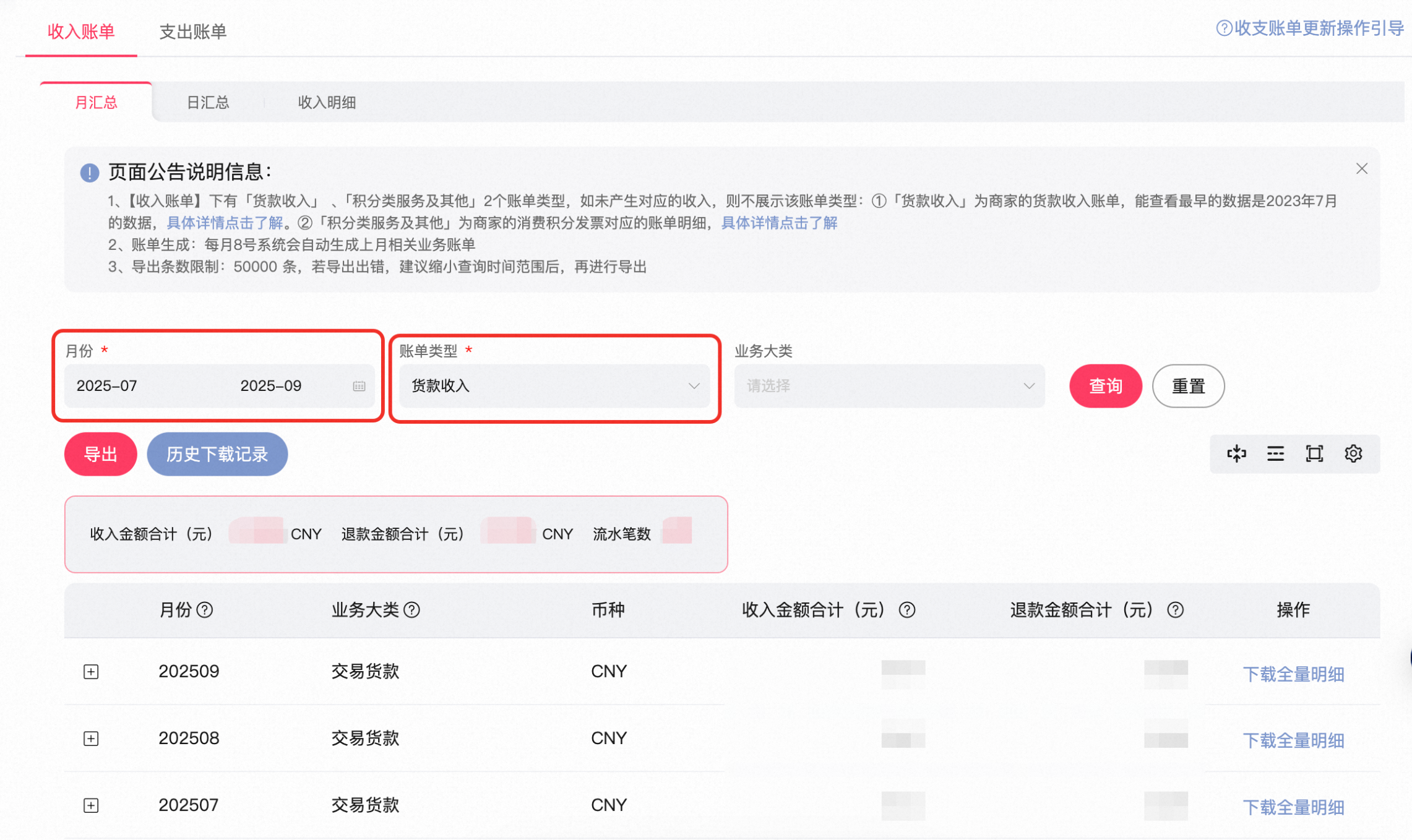This screenshot has width=1412, height=840.
Task: Click the 查询 button
Action: pyautogui.click(x=1105, y=386)
